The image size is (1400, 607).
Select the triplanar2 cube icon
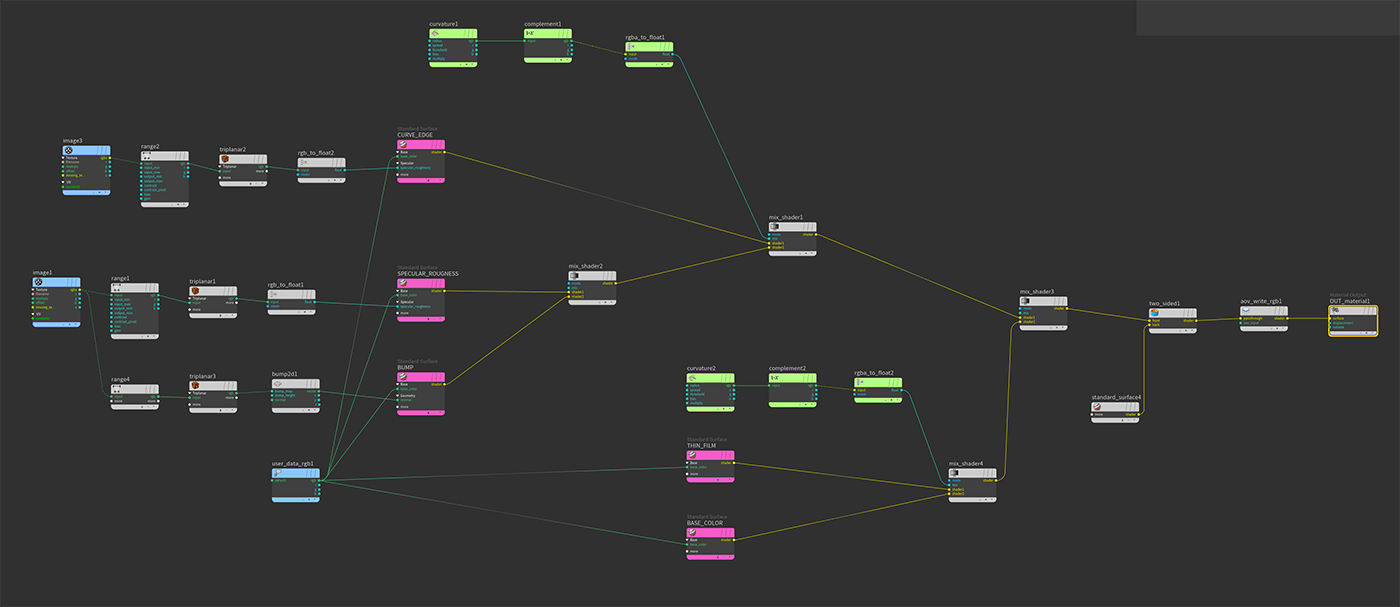226,159
